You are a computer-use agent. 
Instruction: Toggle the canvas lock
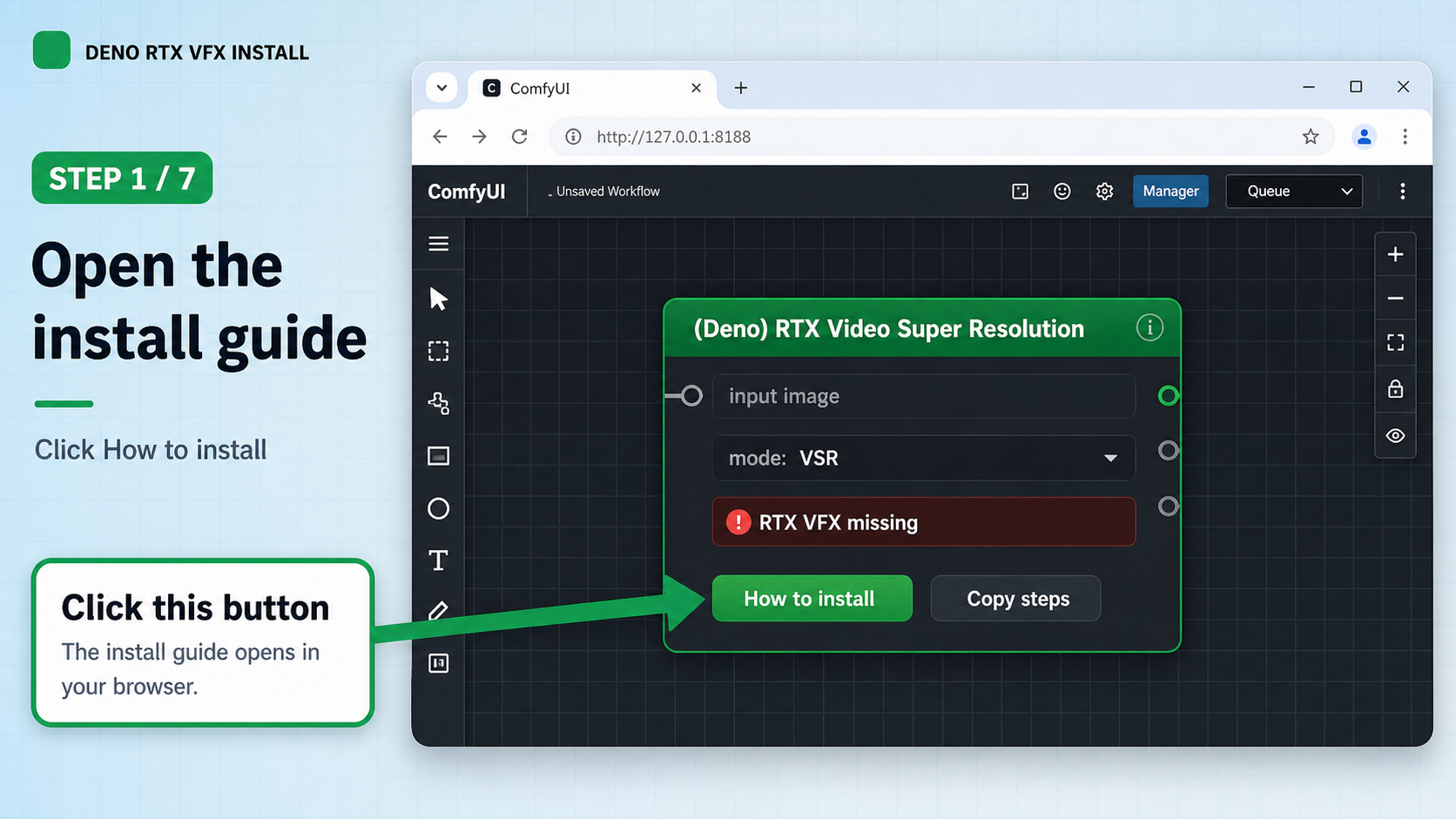coord(1395,389)
